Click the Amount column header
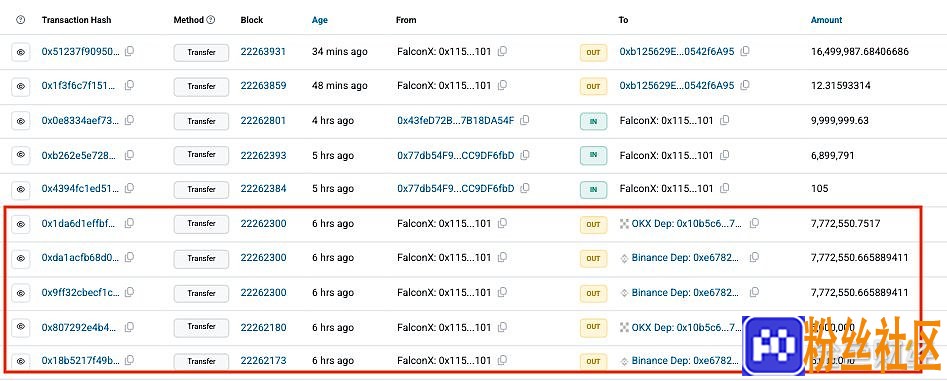The height and width of the screenshot is (381, 947). pos(826,20)
